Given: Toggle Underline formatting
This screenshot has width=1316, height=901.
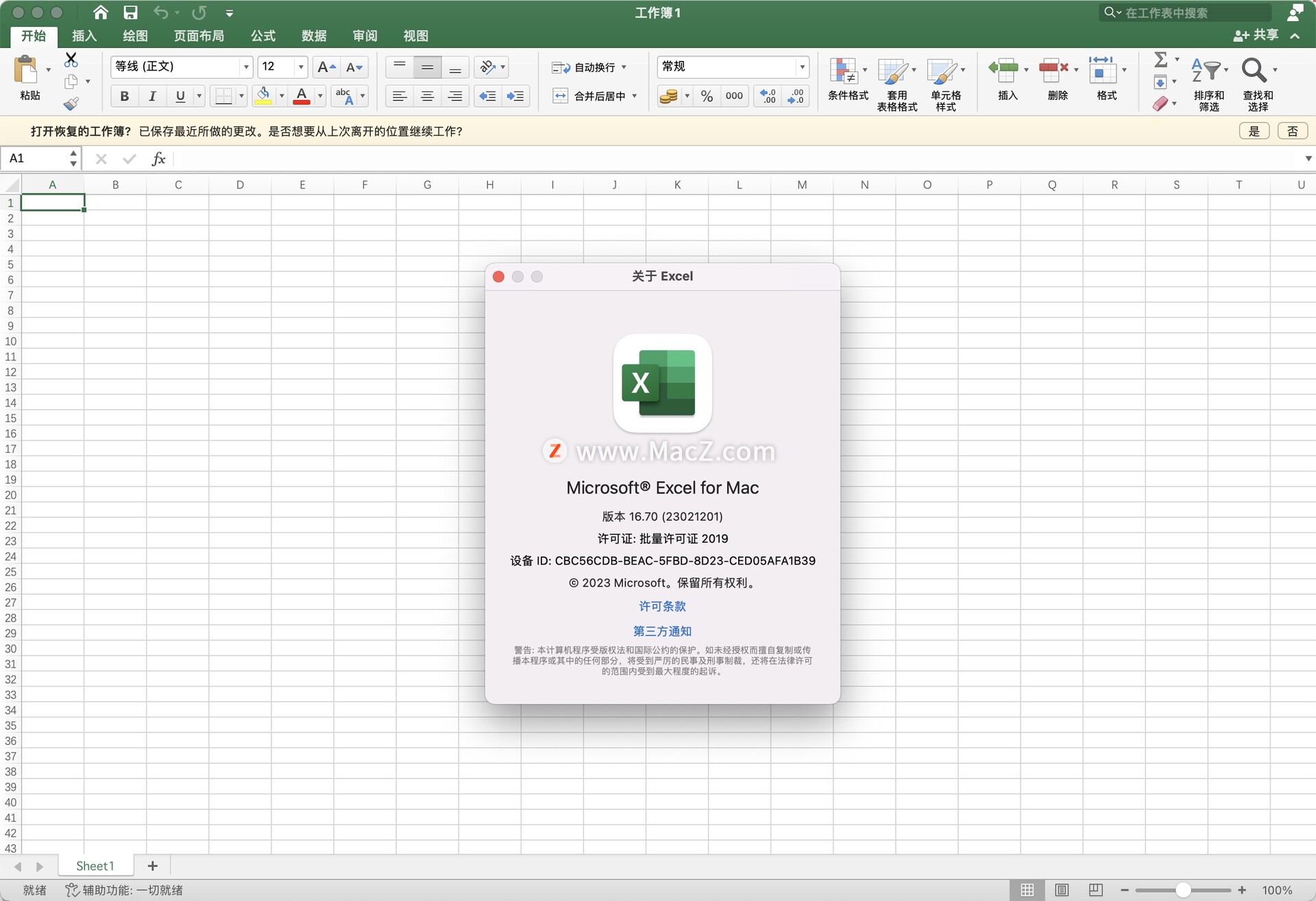Looking at the screenshot, I should point(180,96).
